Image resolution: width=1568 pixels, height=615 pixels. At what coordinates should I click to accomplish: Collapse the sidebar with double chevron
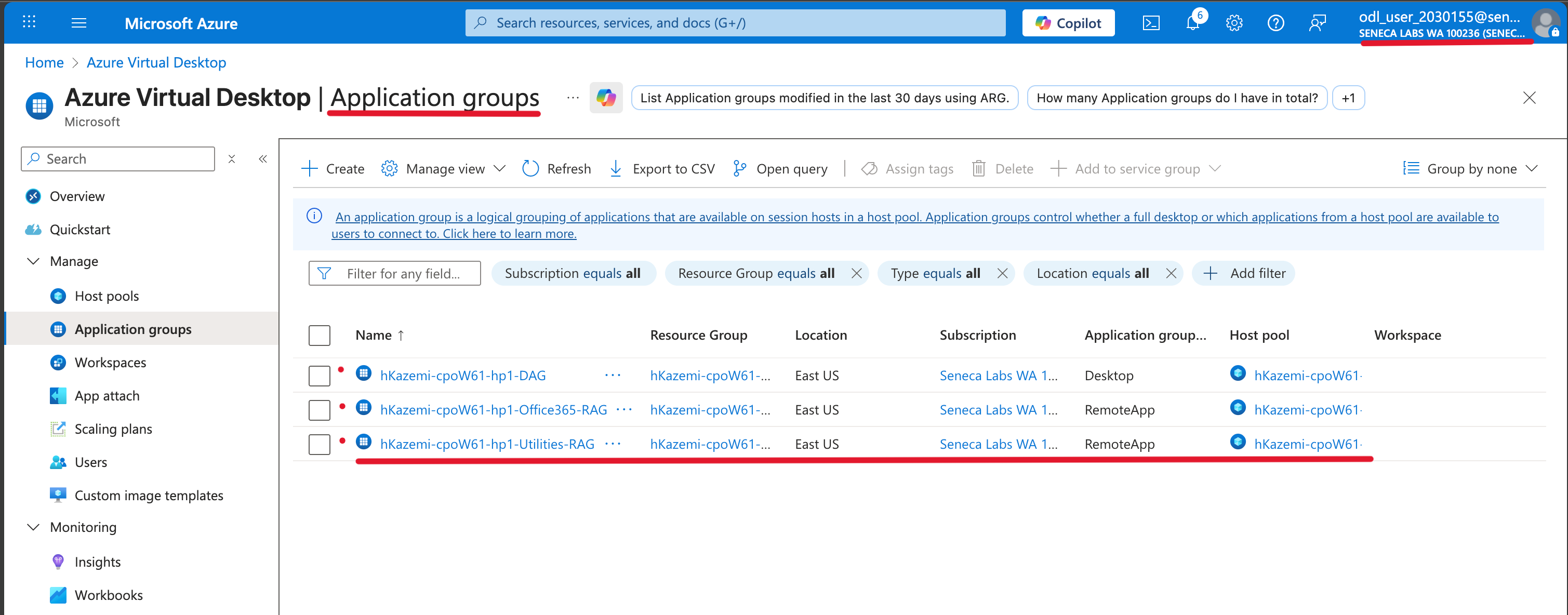tap(263, 159)
